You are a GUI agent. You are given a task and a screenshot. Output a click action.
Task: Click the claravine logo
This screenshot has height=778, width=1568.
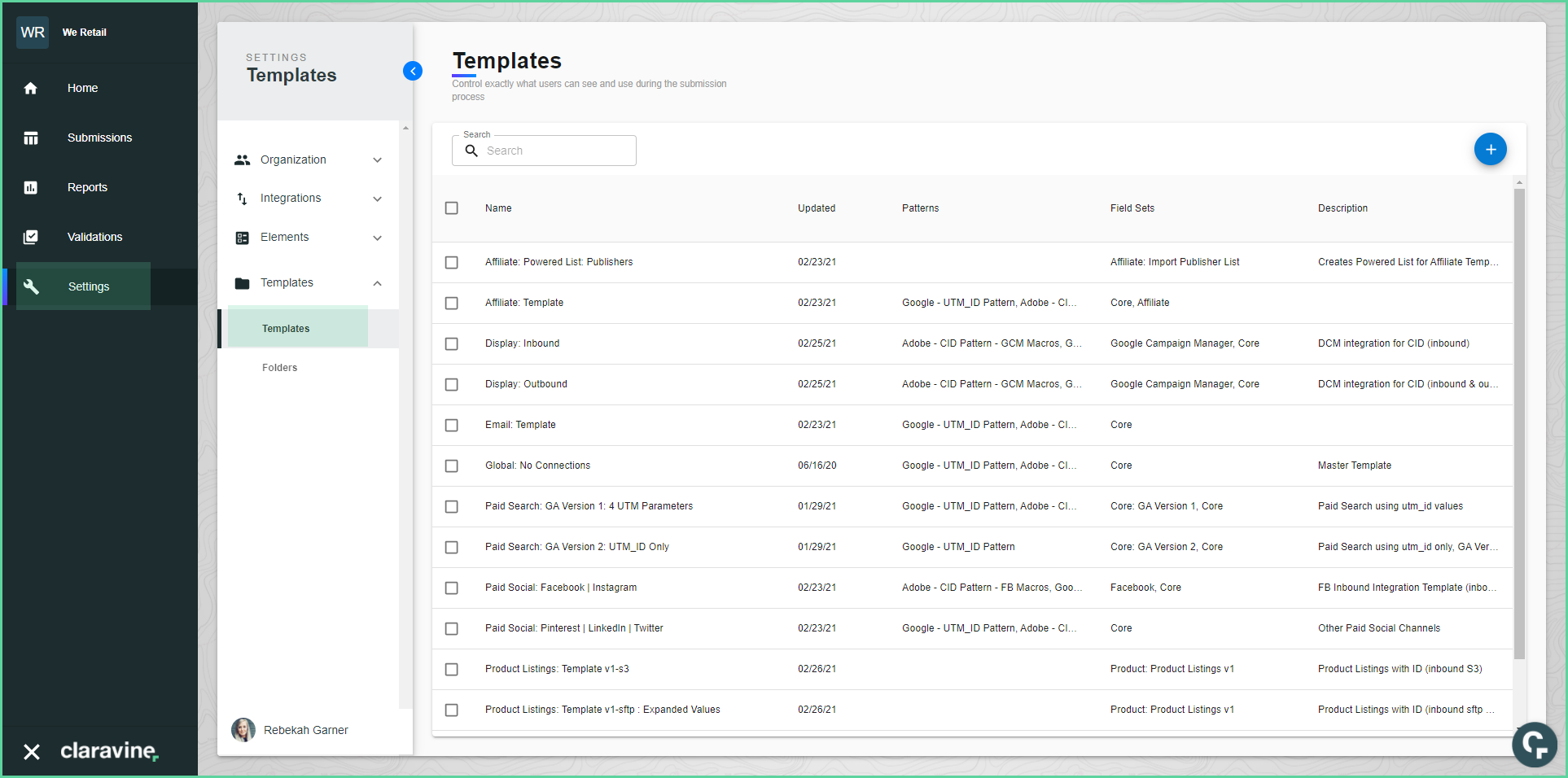click(109, 750)
